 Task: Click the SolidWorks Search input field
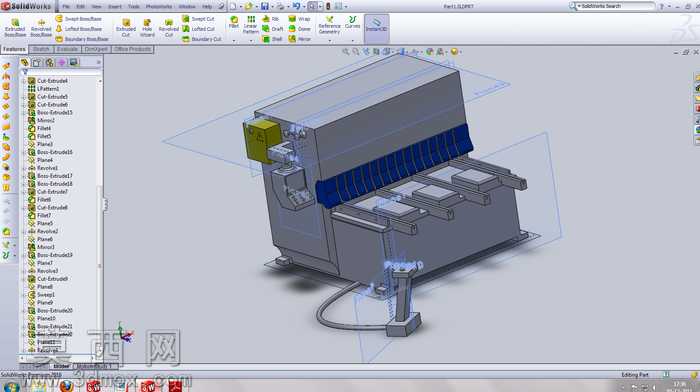pos(616,6)
